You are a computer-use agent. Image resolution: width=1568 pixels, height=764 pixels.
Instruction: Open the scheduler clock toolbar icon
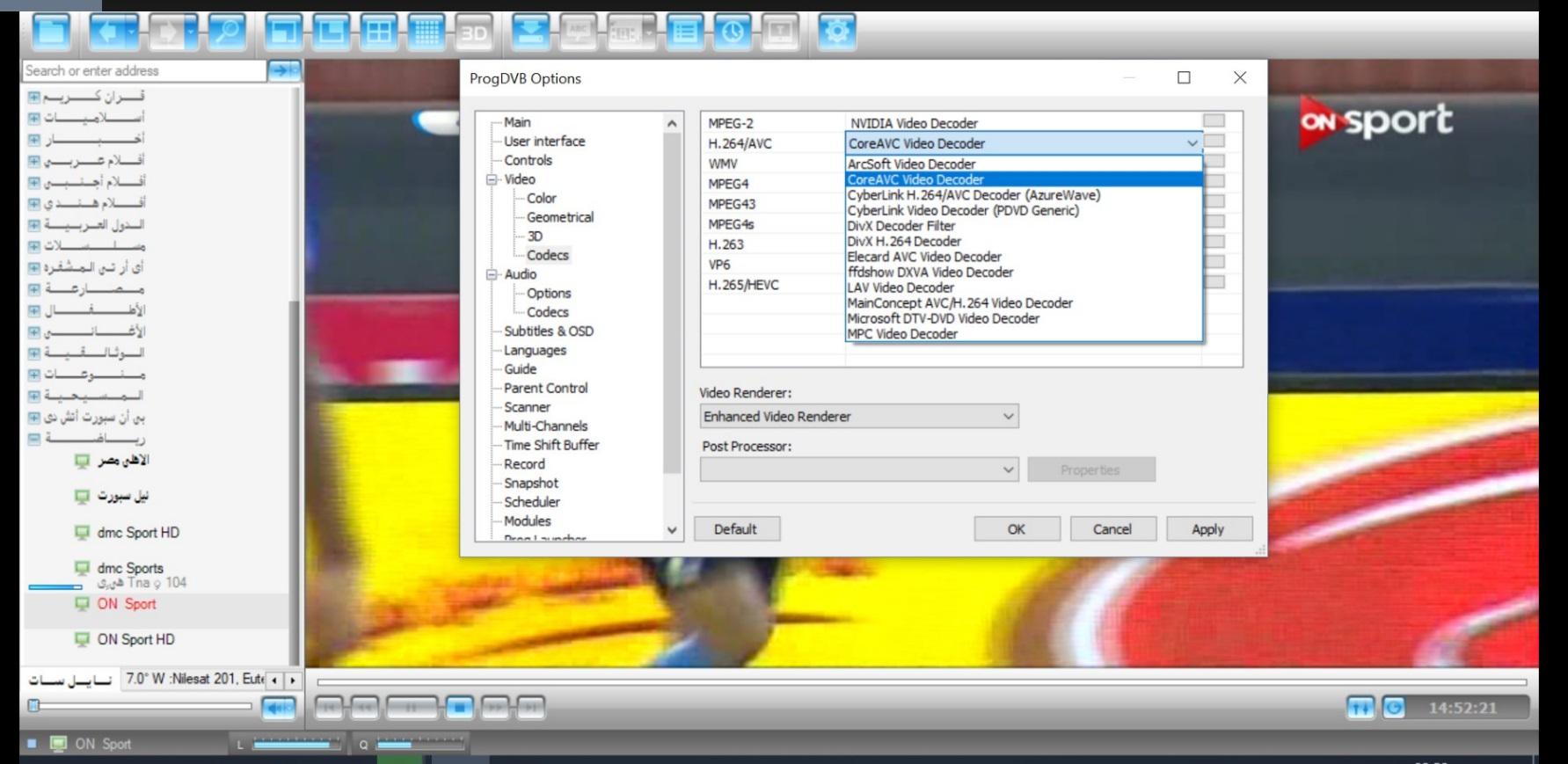[733, 33]
